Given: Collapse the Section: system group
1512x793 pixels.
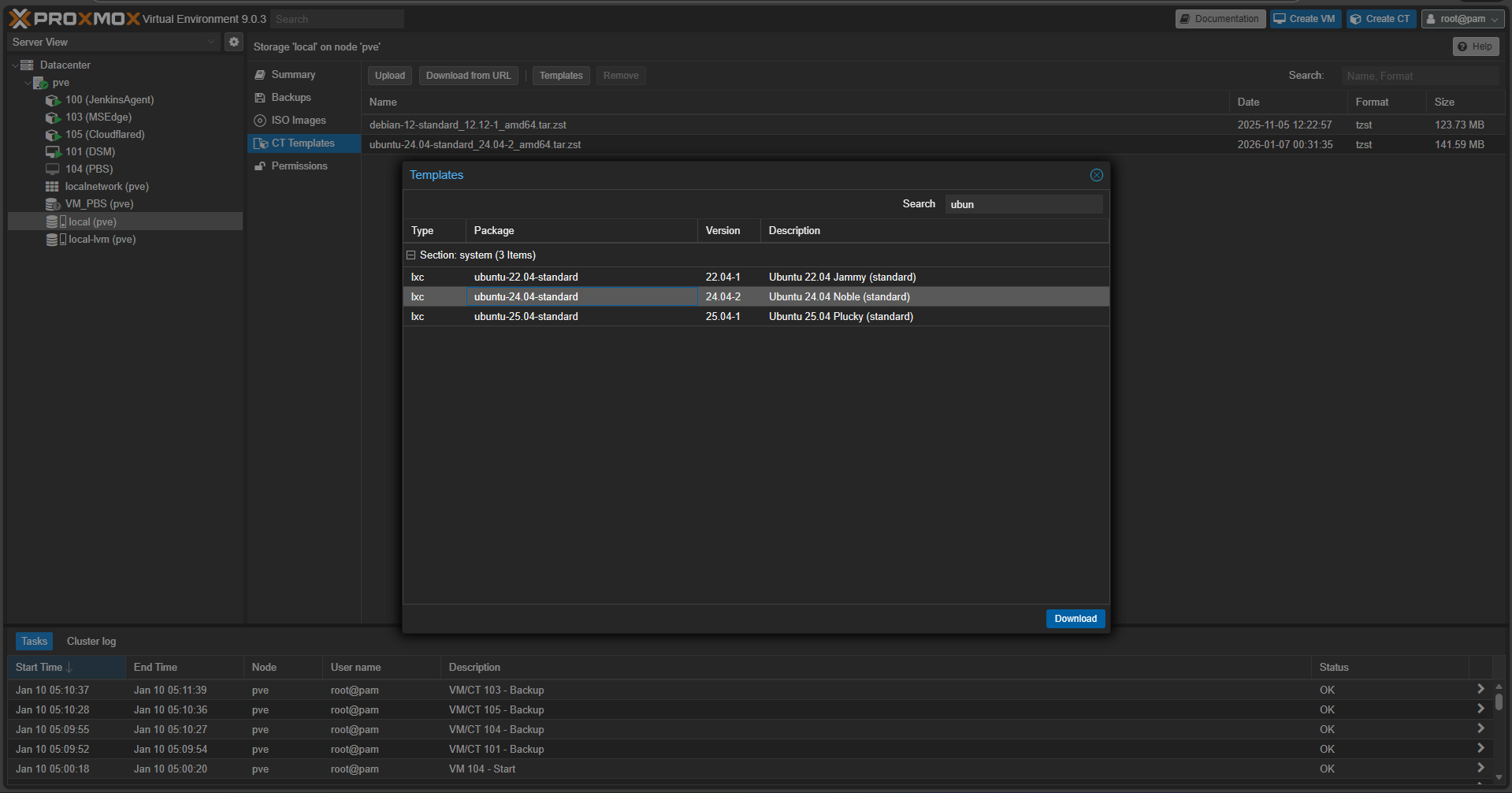Looking at the screenshot, I should pos(411,255).
